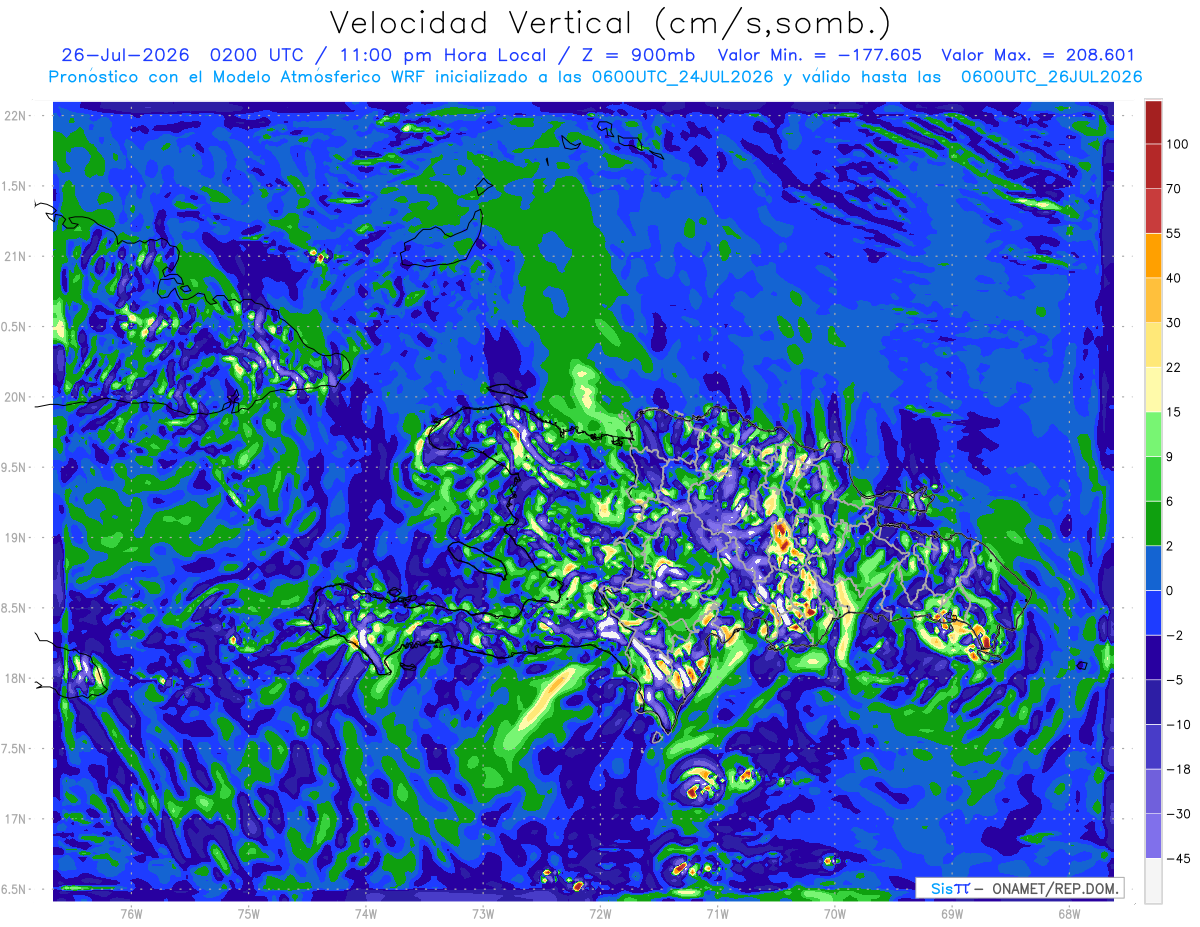
Task: Click the longitude label "68W"
Action: pyautogui.click(x=1069, y=913)
